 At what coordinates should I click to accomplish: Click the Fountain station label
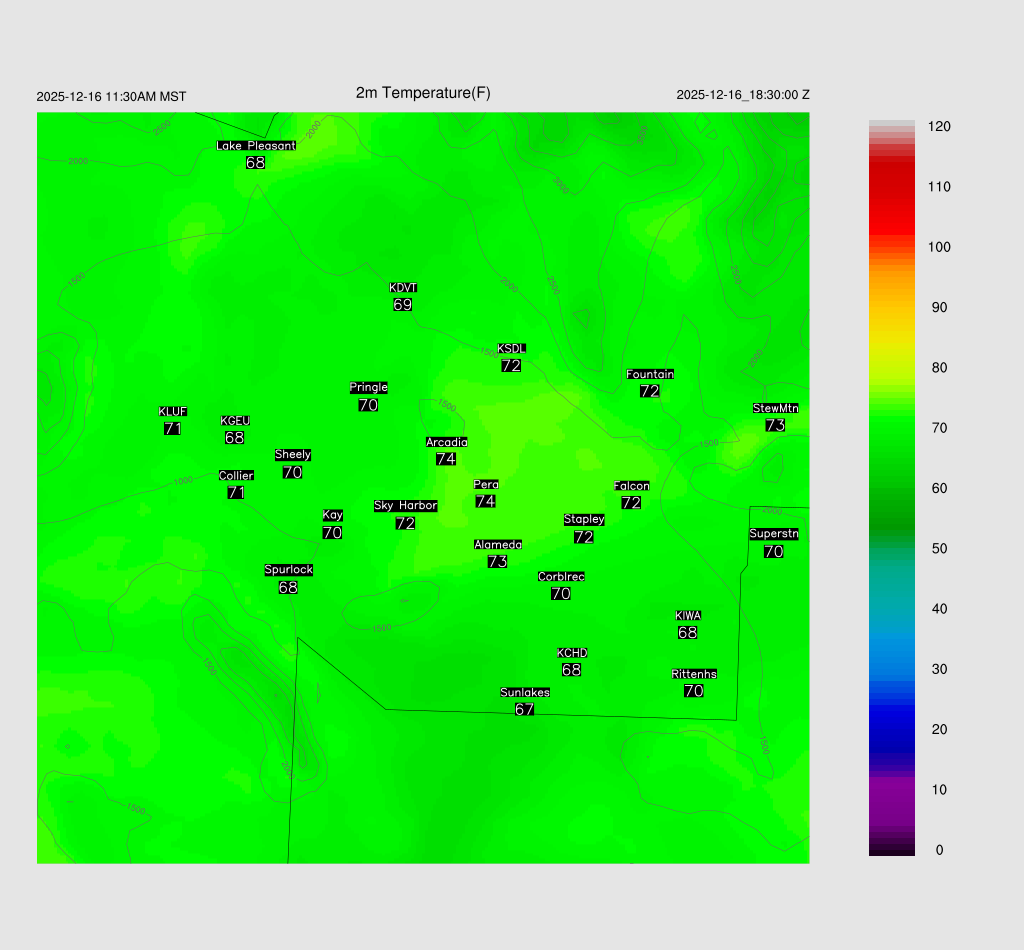pos(650,374)
